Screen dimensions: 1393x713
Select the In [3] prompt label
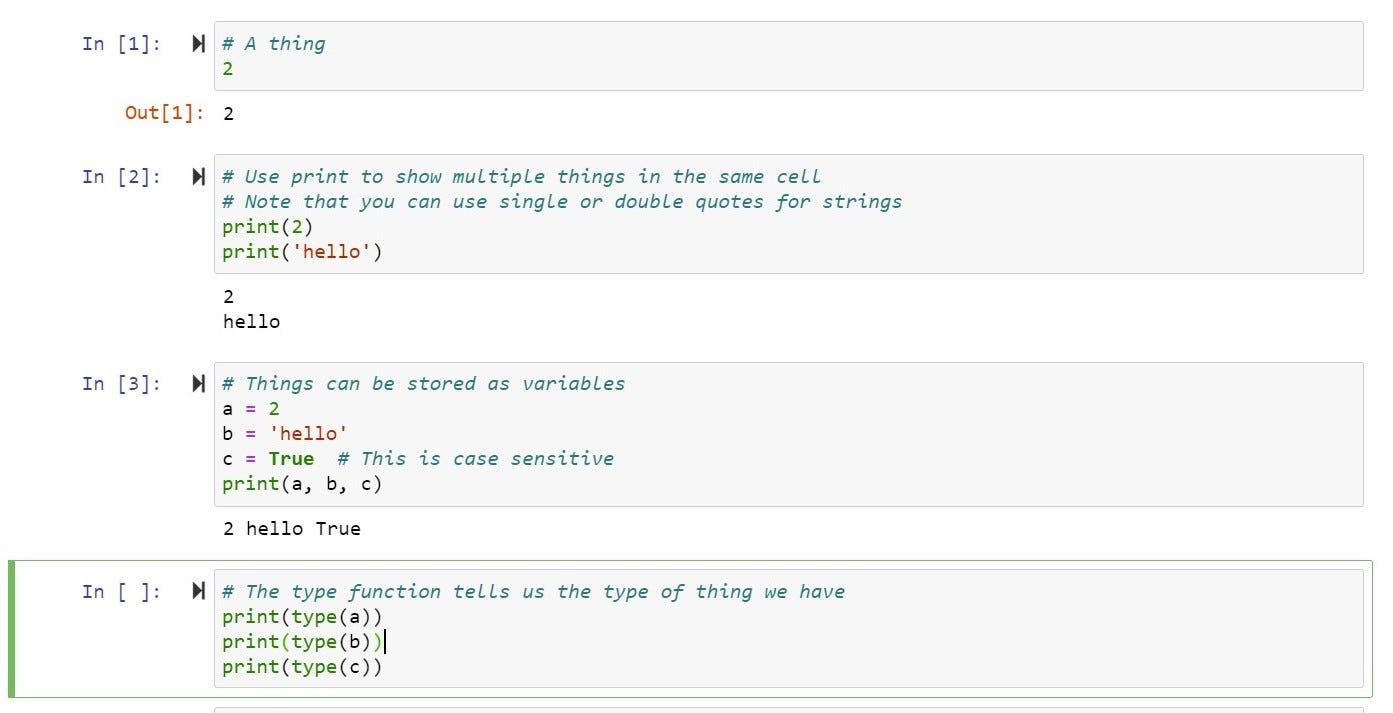[121, 384]
